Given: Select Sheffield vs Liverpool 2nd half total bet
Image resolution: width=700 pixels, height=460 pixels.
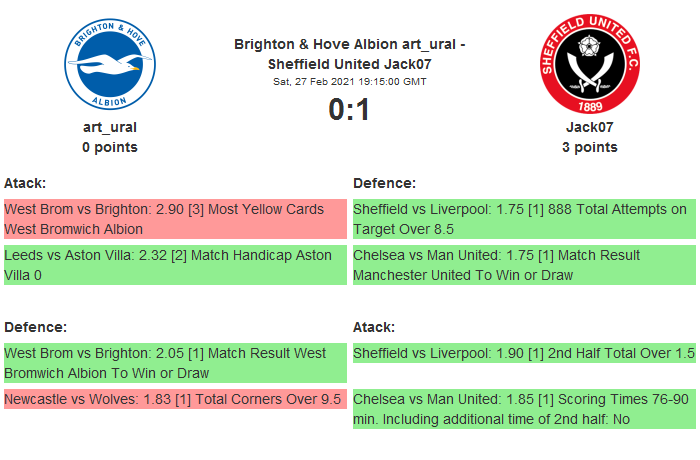Looking at the screenshot, I should click(523, 353).
